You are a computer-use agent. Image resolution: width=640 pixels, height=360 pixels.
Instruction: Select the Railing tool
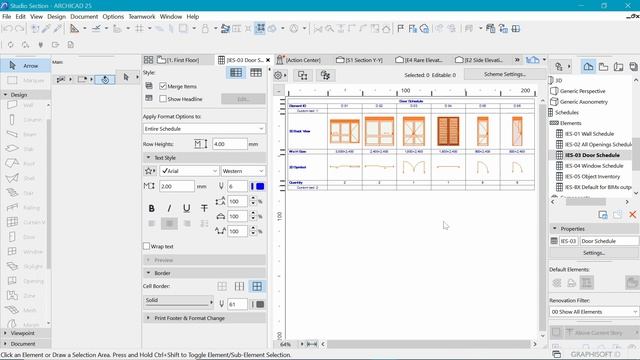pos(25,208)
